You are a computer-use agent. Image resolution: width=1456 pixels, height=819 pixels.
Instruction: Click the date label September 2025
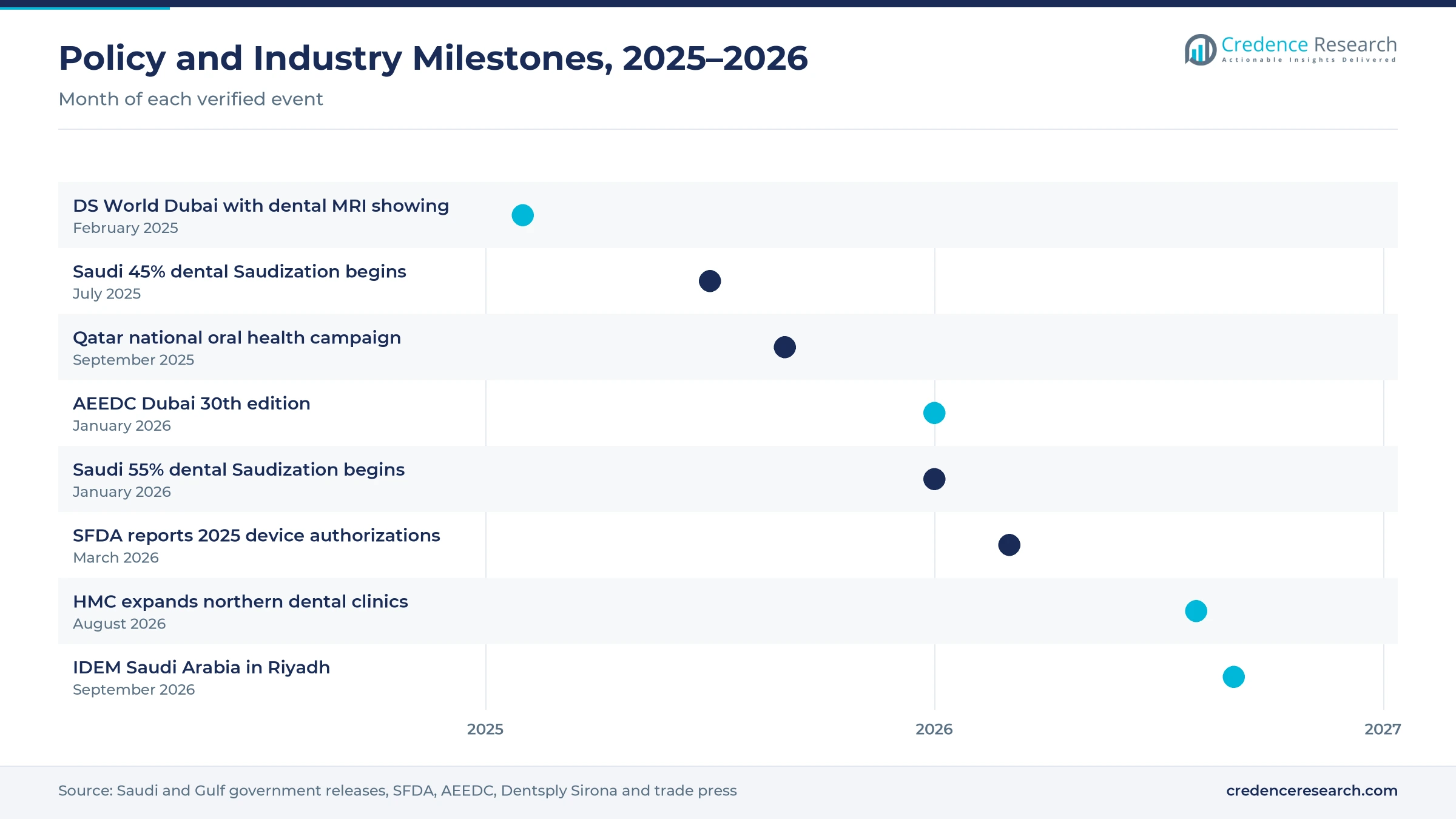coord(133,360)
